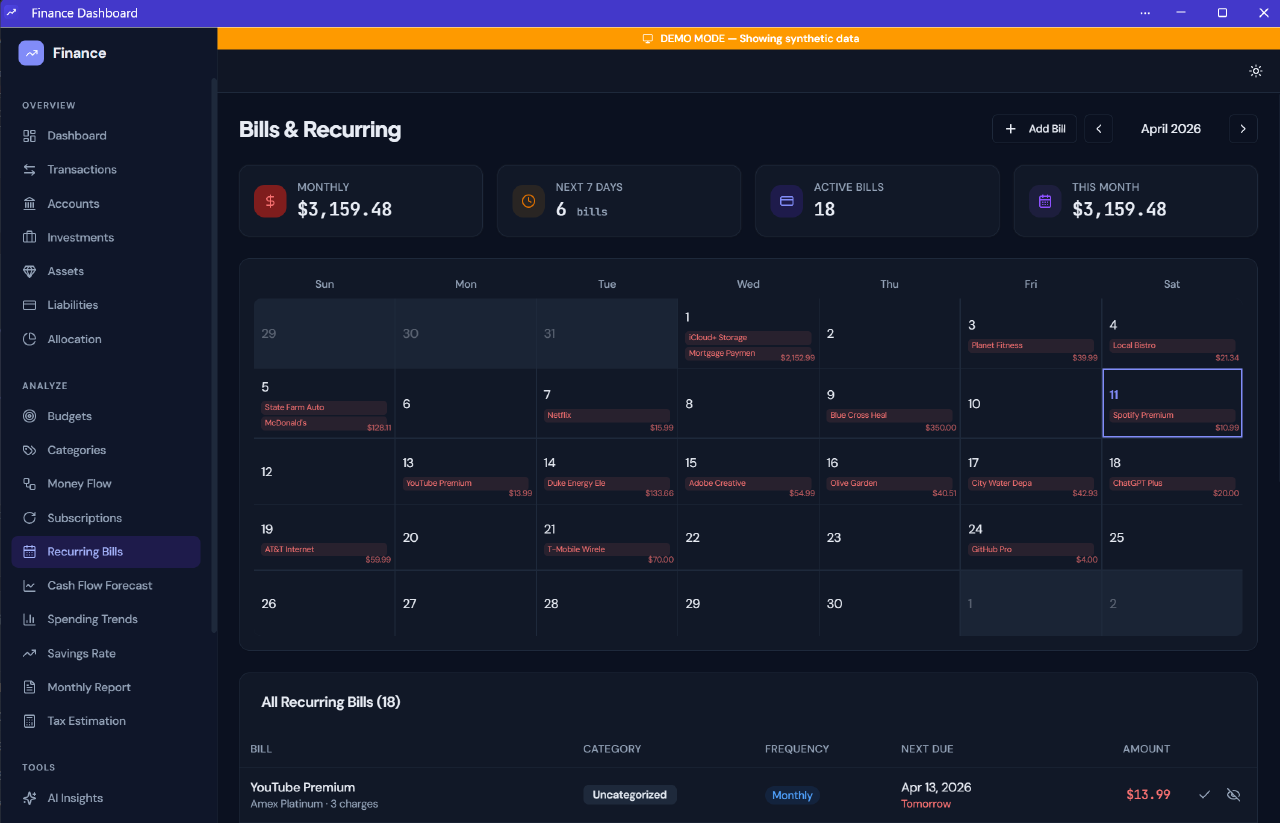
Task: Toggle the light/dark theme sun icon
Action: point(1255,71)
